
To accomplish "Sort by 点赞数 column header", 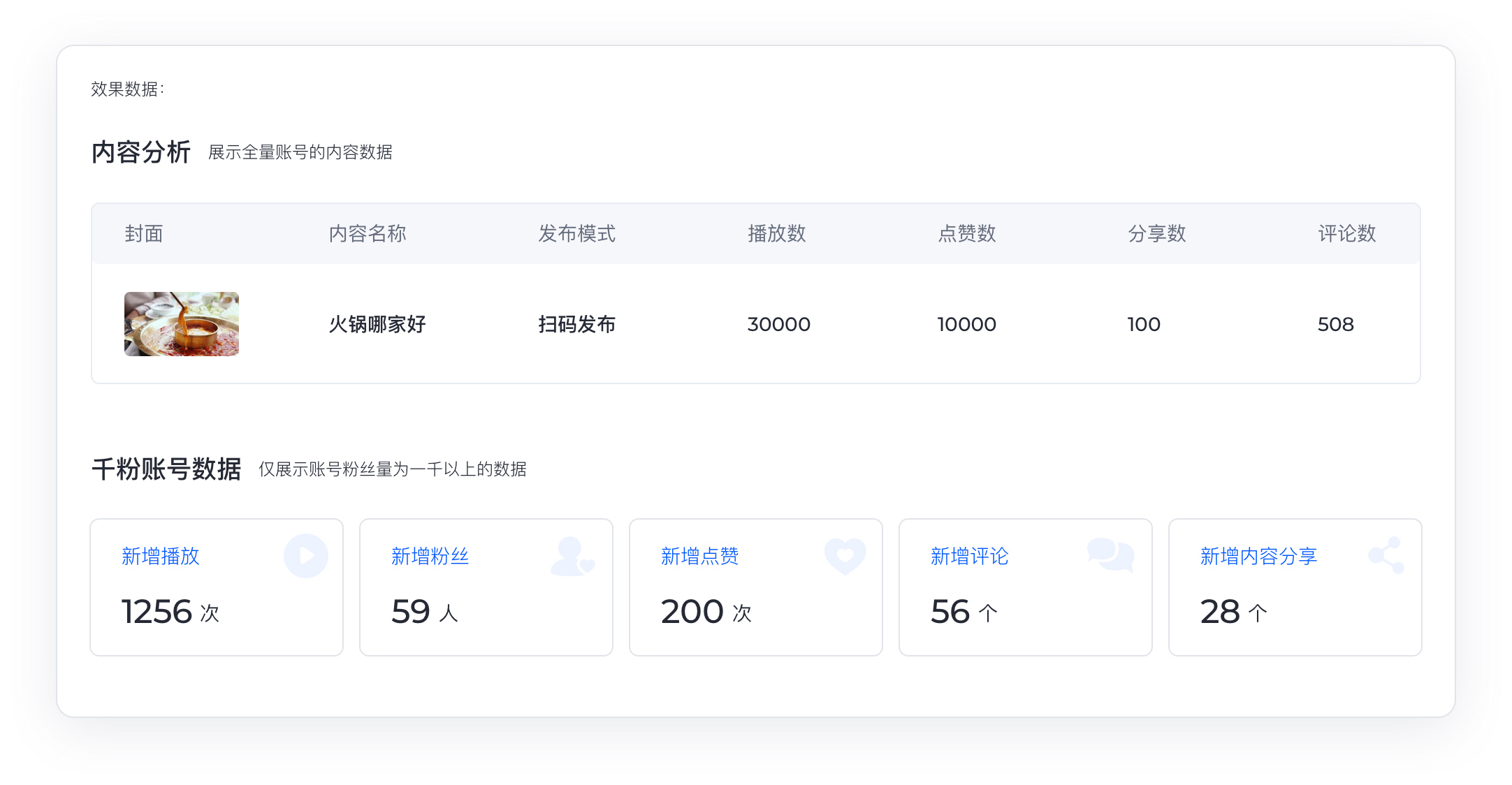I will click(x=967, y=233).
